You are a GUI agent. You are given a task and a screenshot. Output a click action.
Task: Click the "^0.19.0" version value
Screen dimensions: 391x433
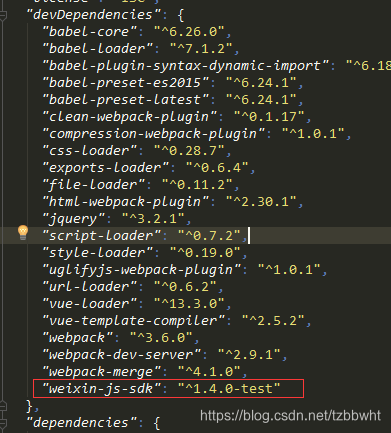click(x=206, y=253)
